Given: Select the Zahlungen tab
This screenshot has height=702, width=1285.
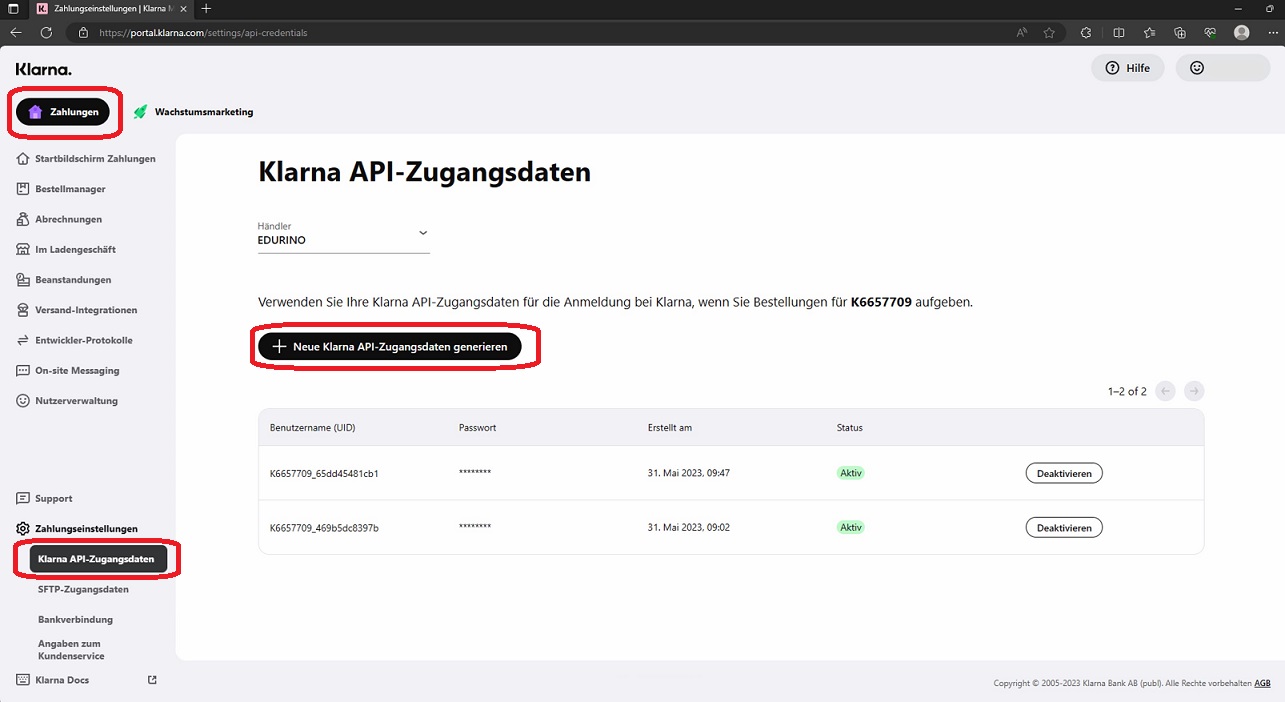Looking at the screenshot, I should (x=63, y=112).
